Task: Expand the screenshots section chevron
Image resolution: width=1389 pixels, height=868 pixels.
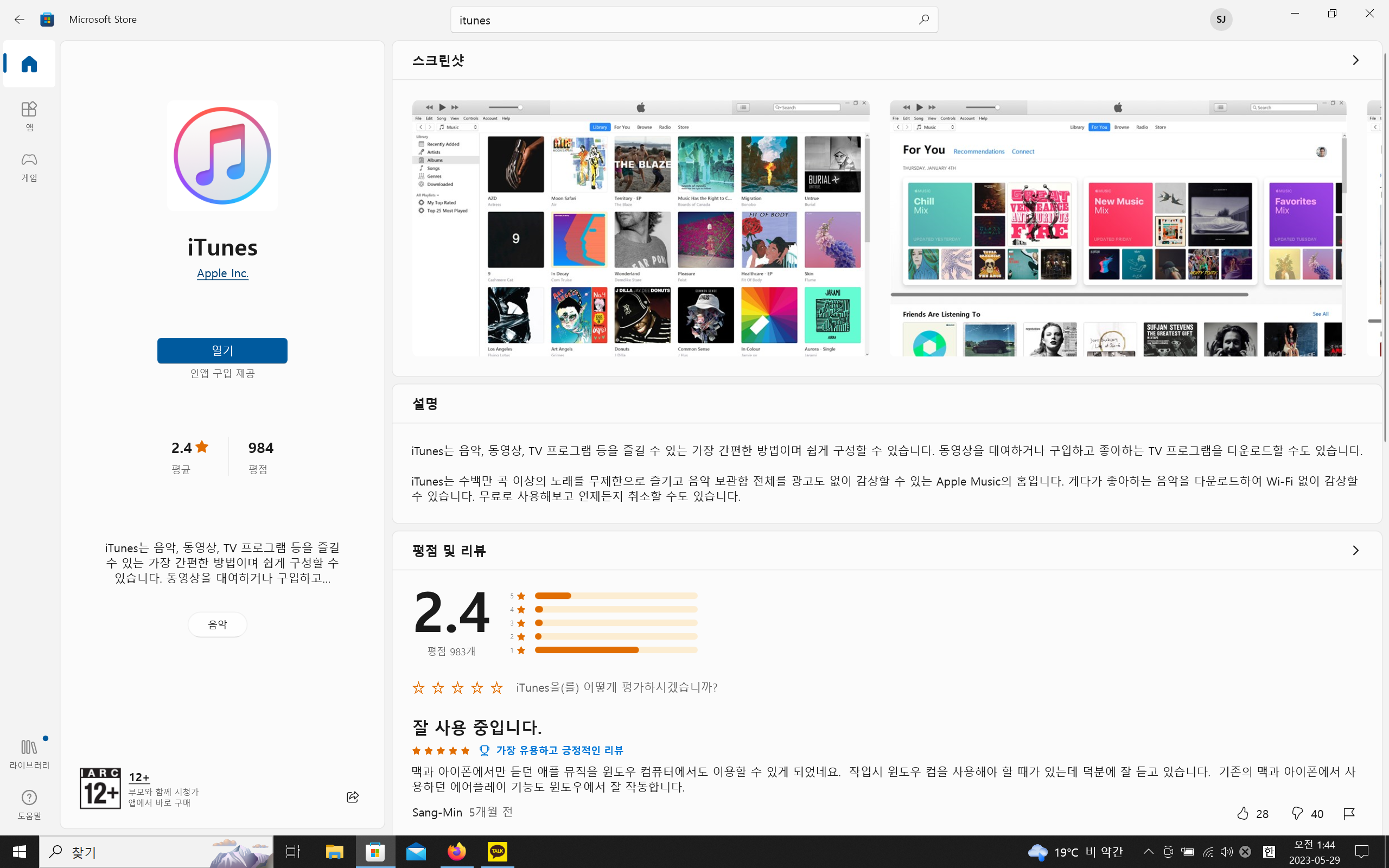Action: point(1355,60)
